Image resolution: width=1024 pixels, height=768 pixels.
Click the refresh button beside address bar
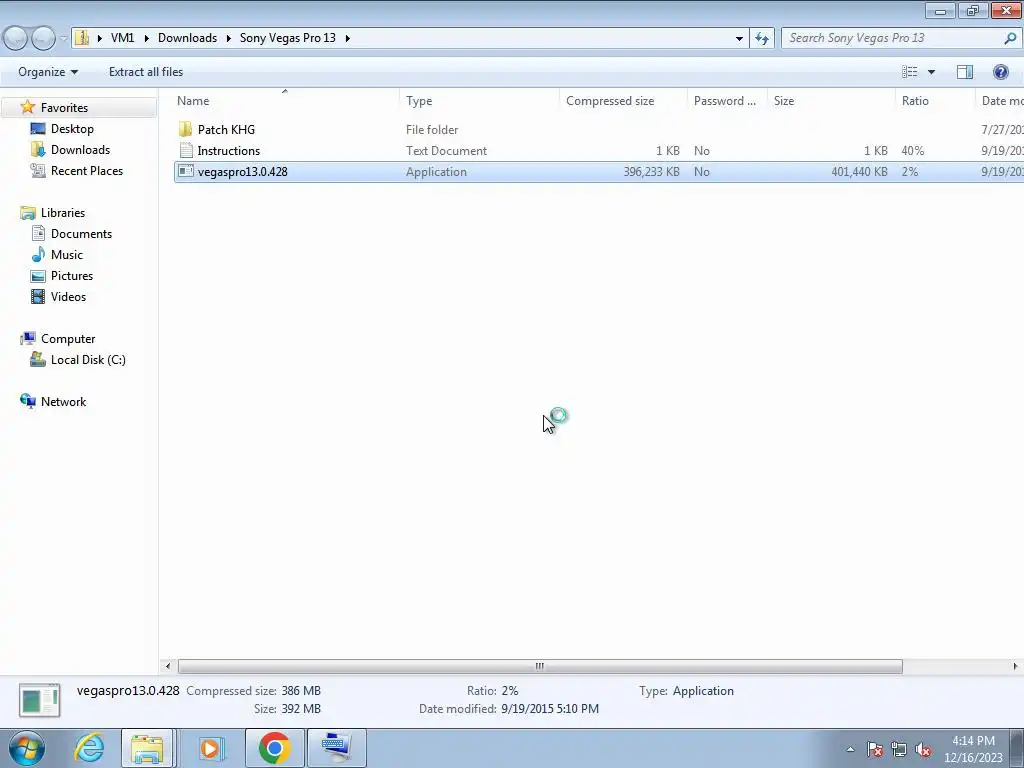(x=761, y=38)
